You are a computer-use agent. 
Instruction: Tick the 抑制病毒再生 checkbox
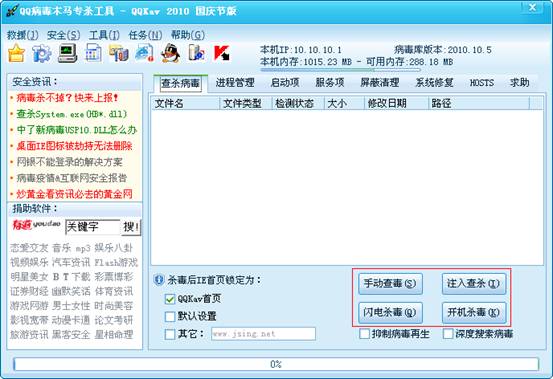[364, 334]
